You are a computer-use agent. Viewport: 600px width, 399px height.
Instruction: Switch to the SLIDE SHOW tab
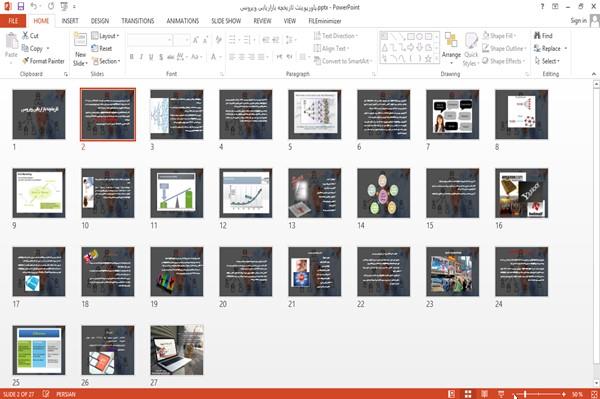click(226, 21)
